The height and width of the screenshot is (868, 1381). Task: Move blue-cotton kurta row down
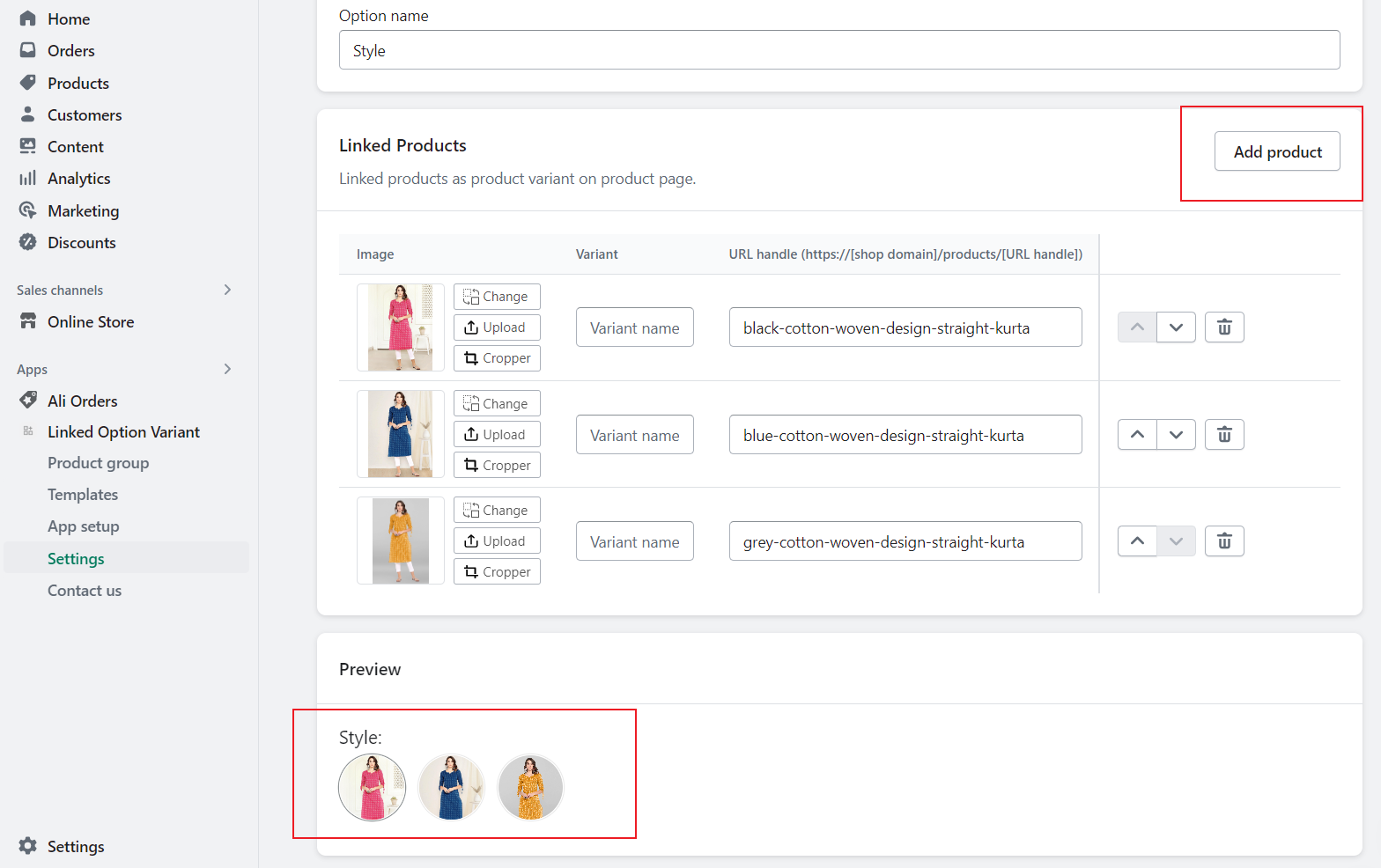(1176, 435)
